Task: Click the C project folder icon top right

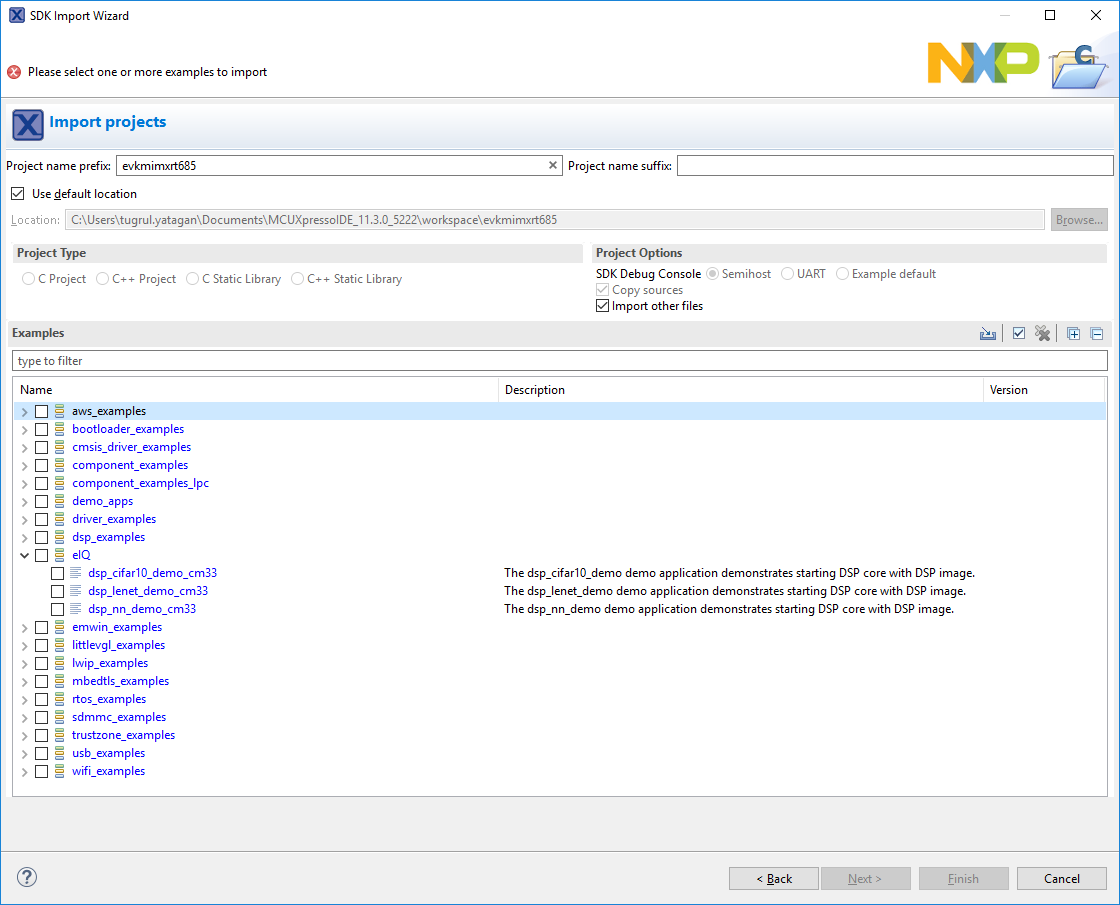Action: 1078,68
